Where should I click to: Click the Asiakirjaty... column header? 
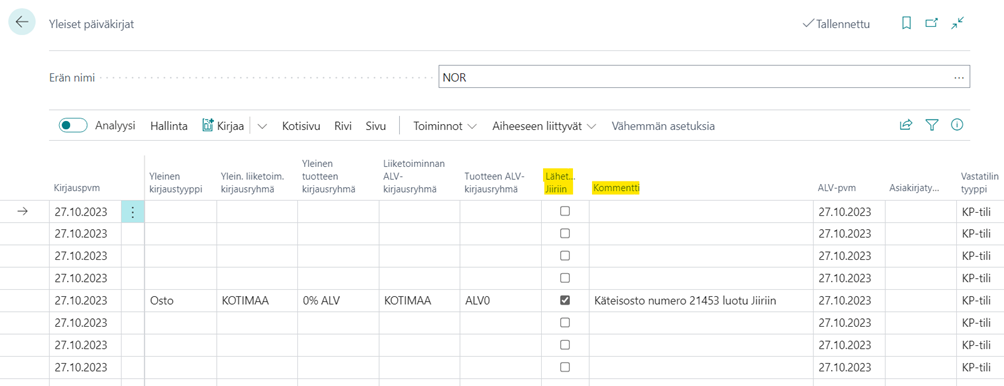coord(914,188)
